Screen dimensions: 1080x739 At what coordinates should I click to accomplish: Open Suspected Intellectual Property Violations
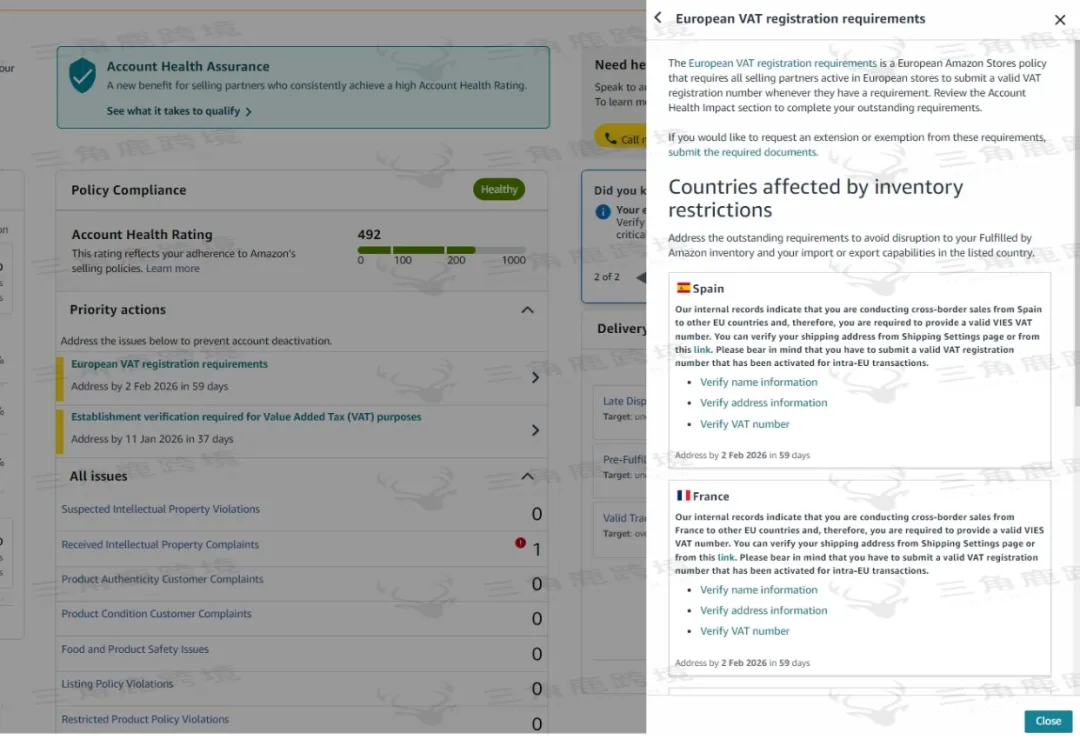[160, 509]
